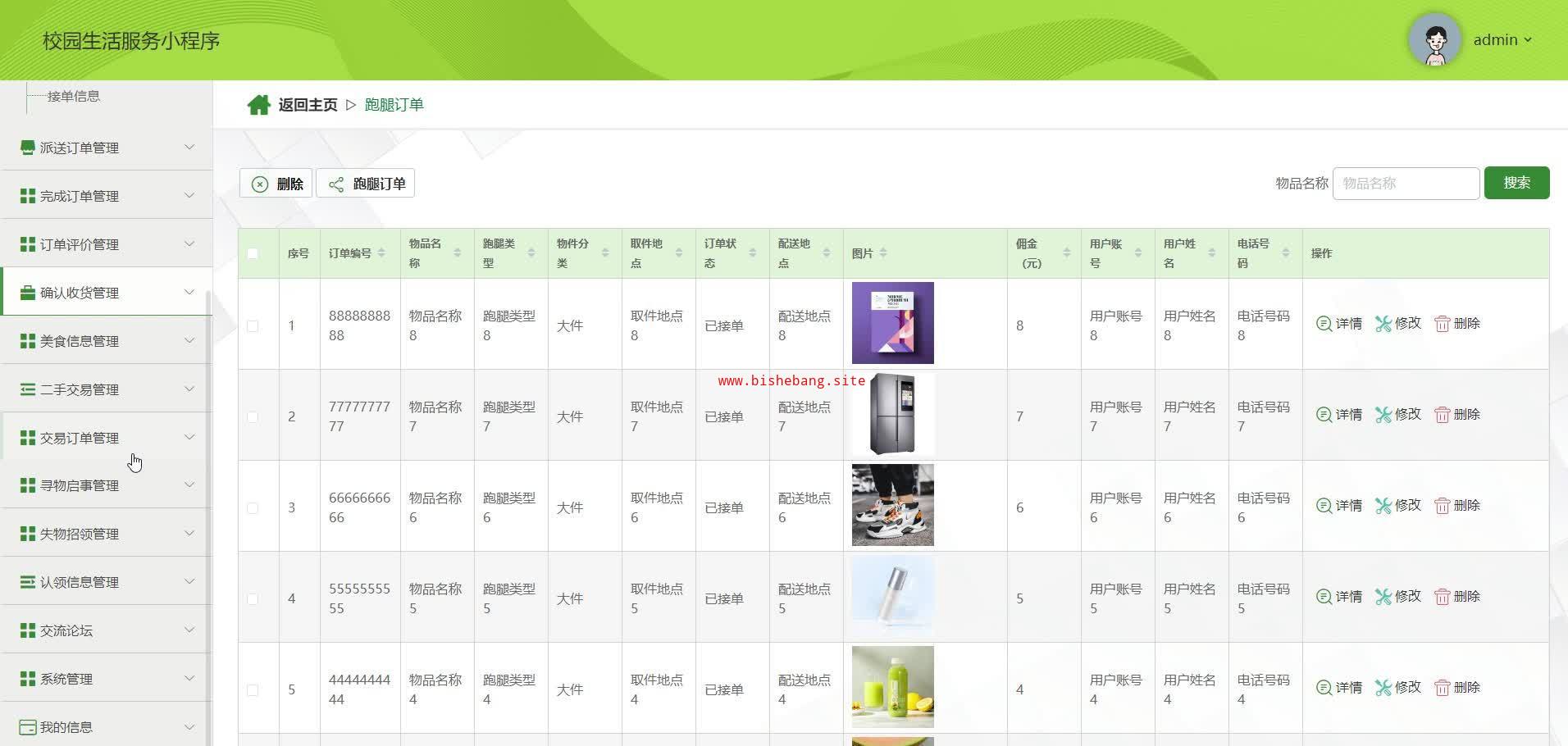The height and width of the screenshot is (746, 1568).
Task: Open the 接单信息 submenu item
Action: pyautogui.click(x=74, y=96)
